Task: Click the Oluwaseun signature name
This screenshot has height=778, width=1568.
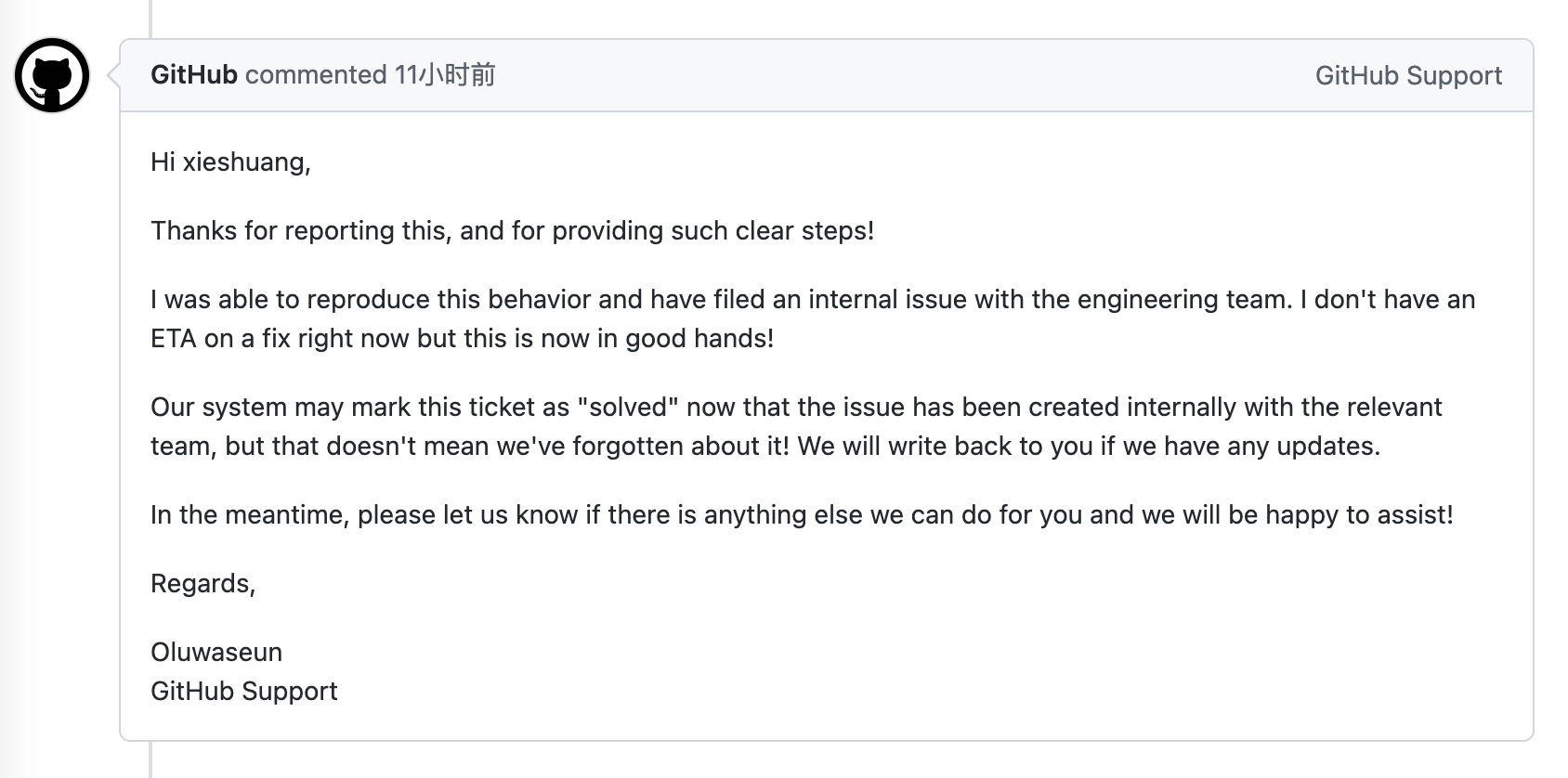Action: 216,653
